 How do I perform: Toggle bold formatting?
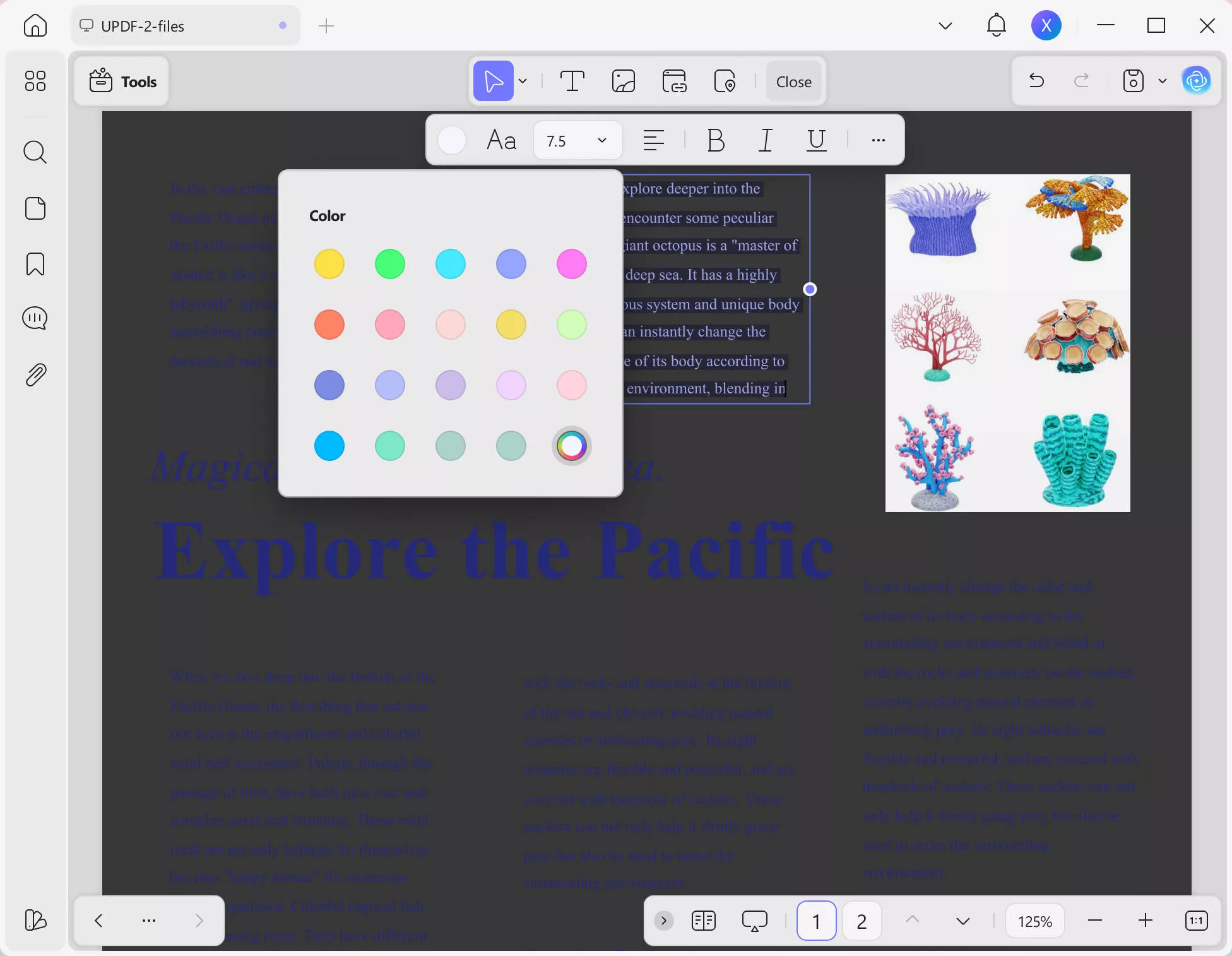(x=716, y=140)
